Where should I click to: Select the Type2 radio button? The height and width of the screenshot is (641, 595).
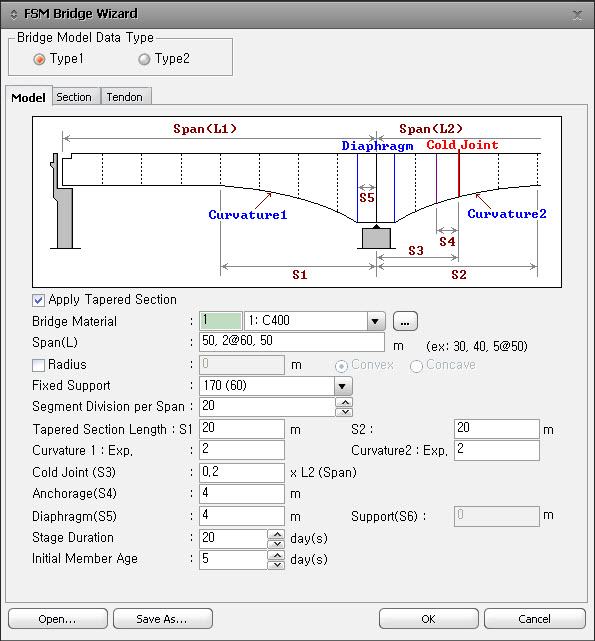[144, 60]
